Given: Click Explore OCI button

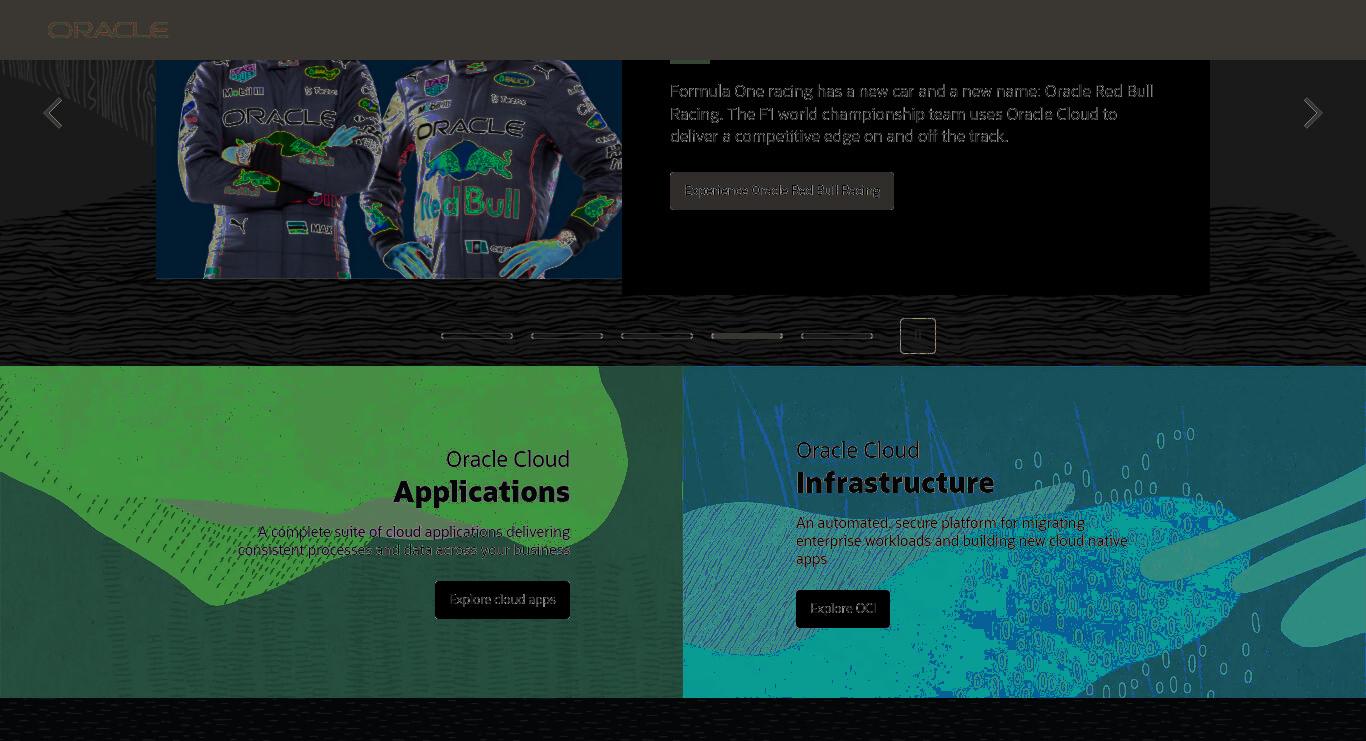Looking at the screenshot, I should click(843, 609).
